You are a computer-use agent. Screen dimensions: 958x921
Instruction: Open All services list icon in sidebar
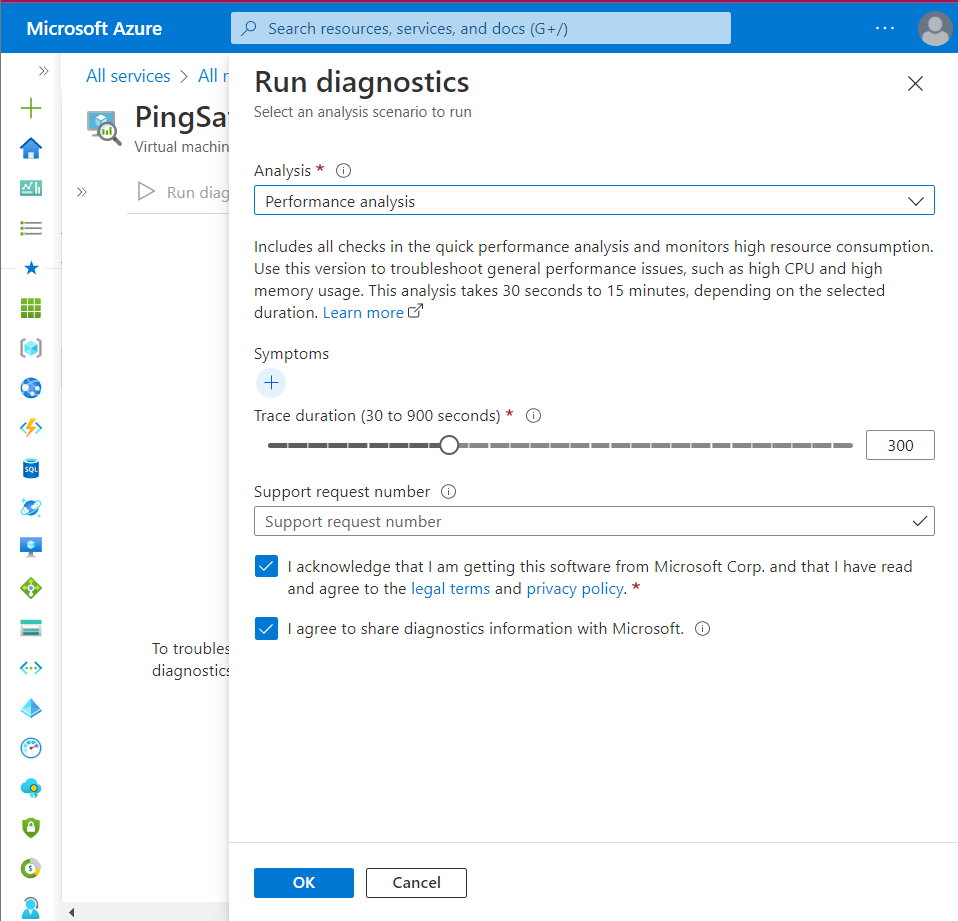pyautogui.click(x=31, y=228)
